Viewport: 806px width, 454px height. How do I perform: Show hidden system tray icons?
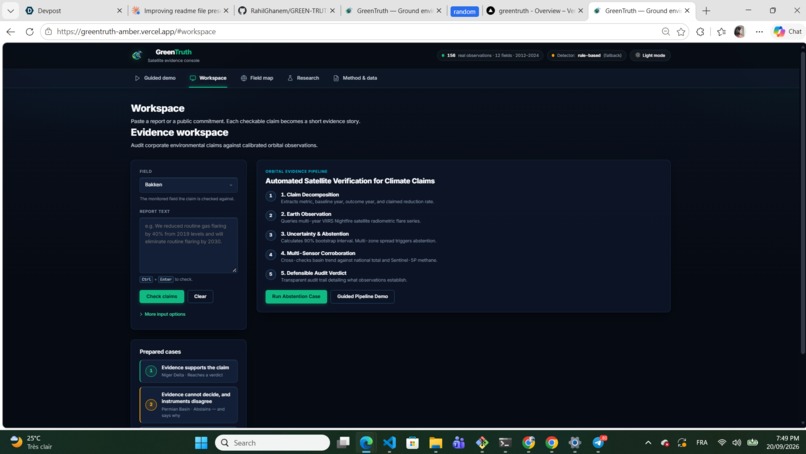click(648, 443)
